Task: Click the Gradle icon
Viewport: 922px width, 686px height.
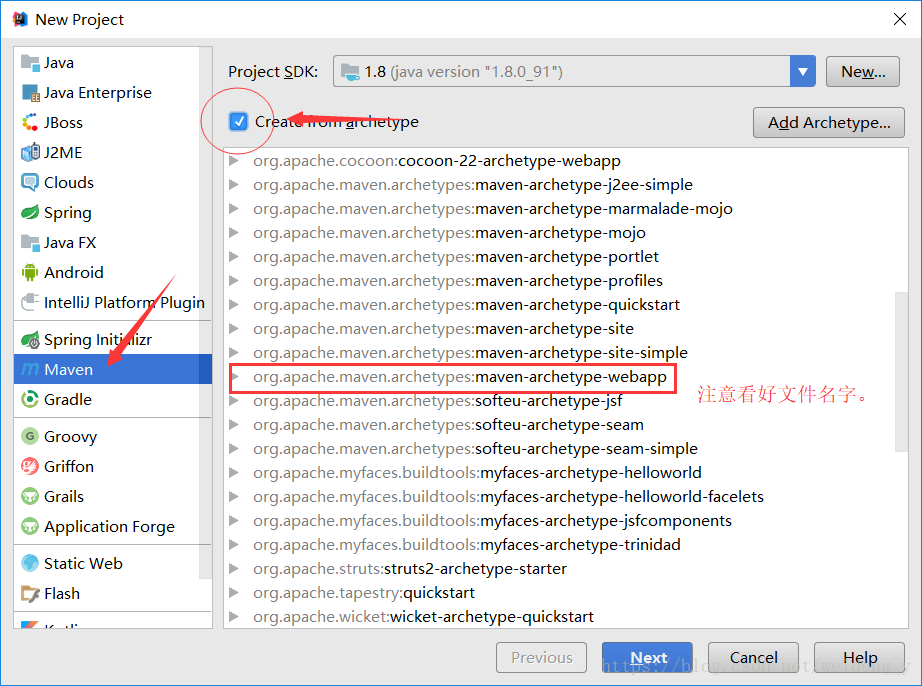Action: [x=29, y=399]
